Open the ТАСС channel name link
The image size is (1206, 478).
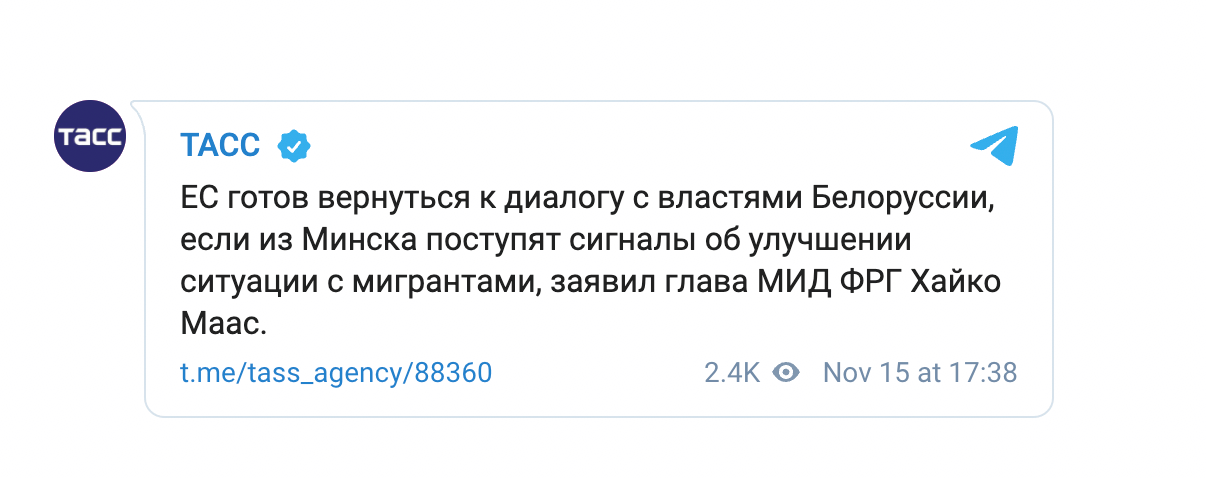tap(220, 146)
